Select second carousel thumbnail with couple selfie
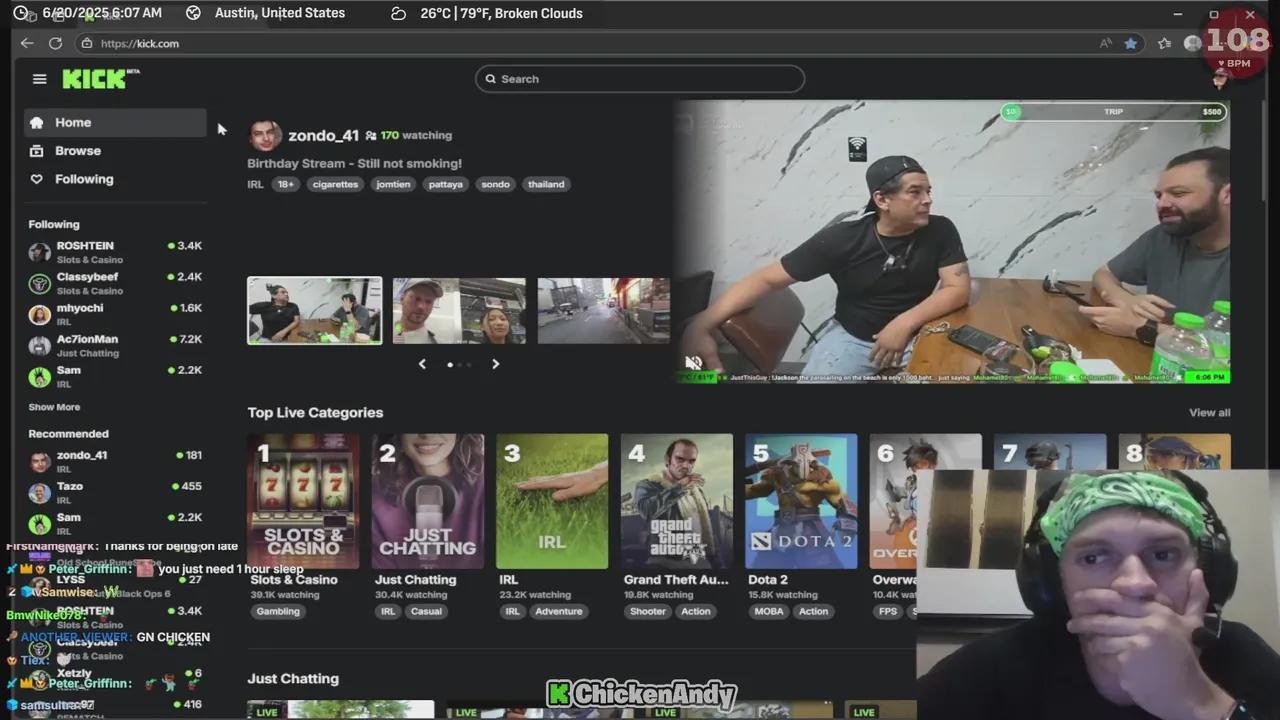 pos(459,311)
